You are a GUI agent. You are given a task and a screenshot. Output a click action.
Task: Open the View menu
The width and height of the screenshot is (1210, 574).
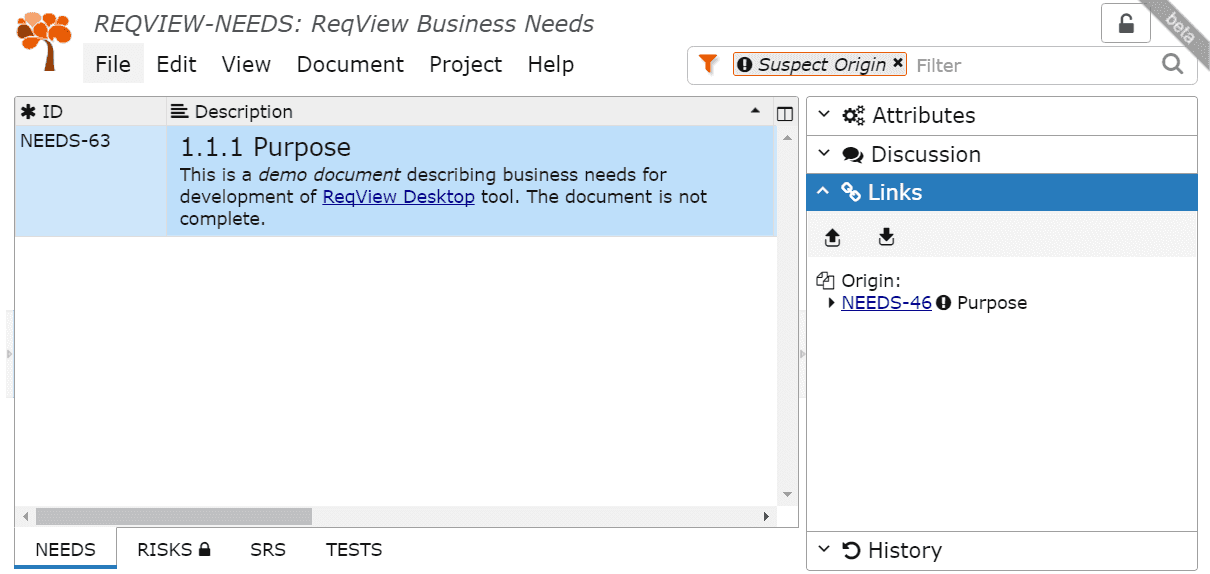tap(246, 64)
